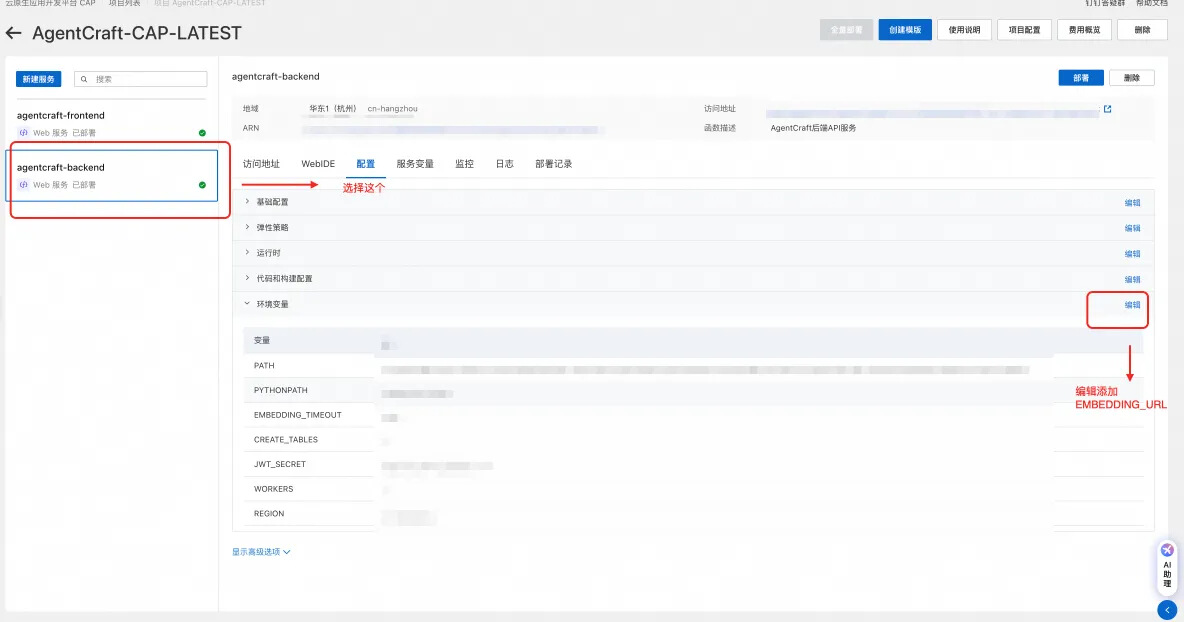The width and height of the screenshot is (1184, 622).
Task: Click the AgentCraft-CAP-LATEST page title
Action: click(x=137, y=33)
